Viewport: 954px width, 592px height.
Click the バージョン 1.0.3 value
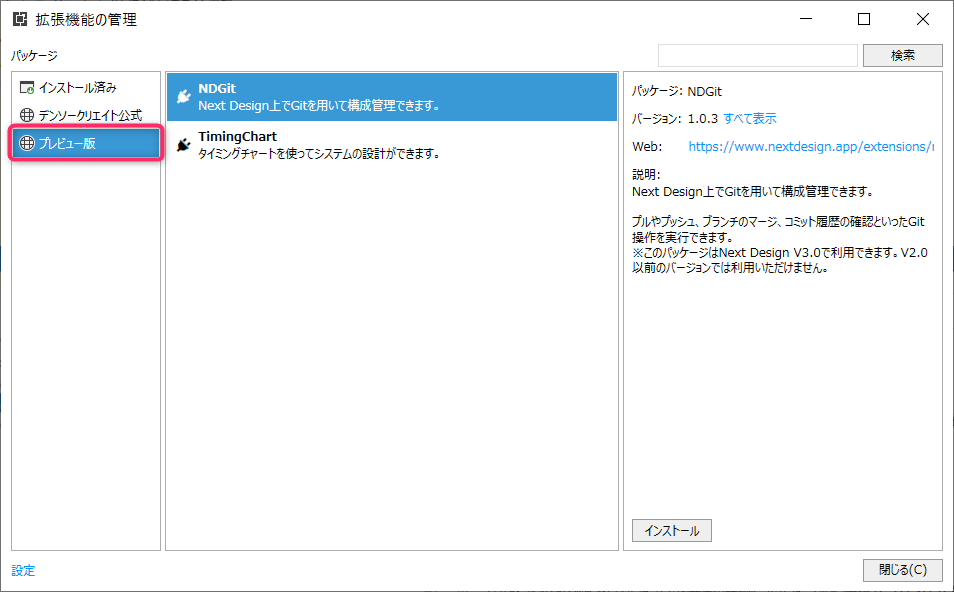click(703, 119)
